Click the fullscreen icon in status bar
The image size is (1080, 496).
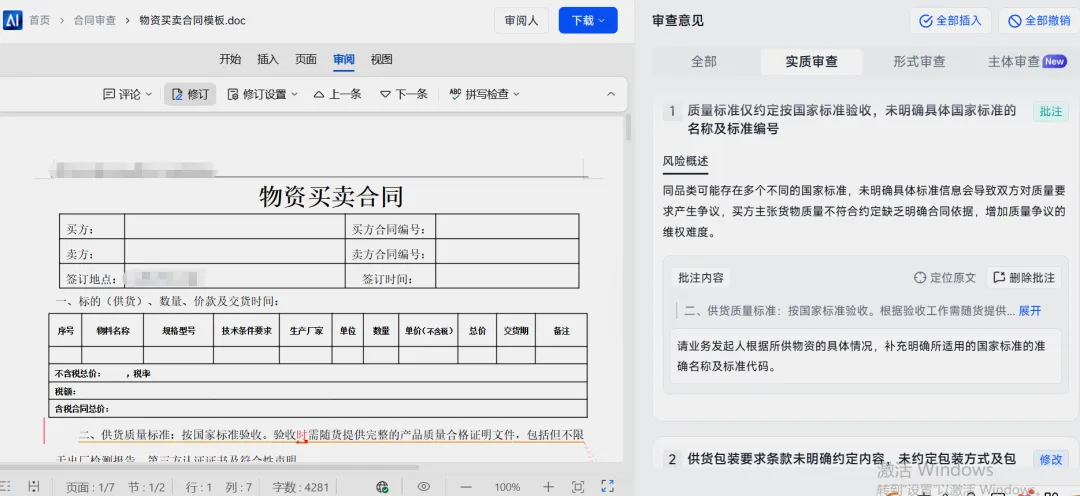(x=608, y=486)
